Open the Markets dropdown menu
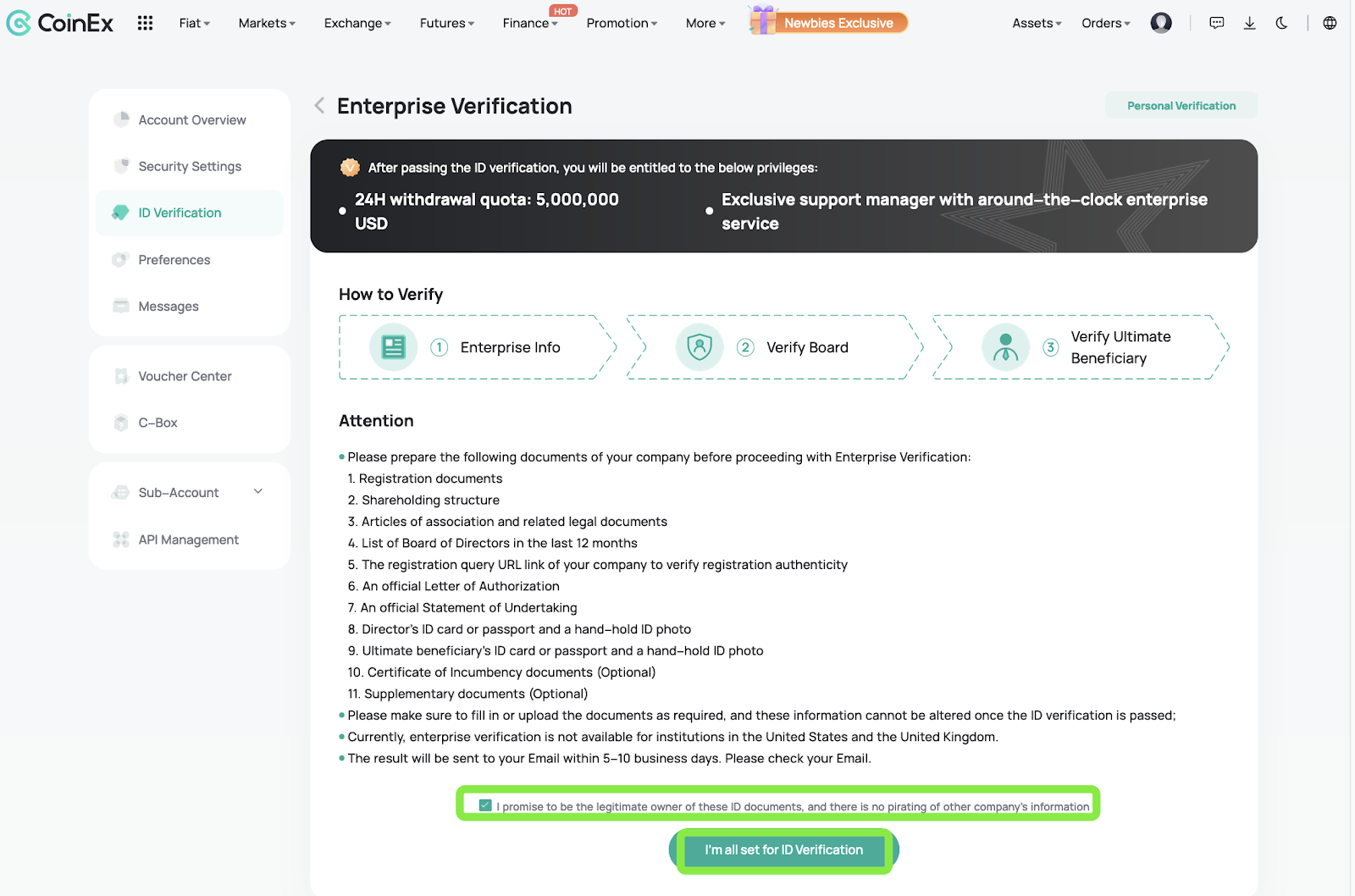The height and width of the screenshot is (896, 1355). click(267, 23)
